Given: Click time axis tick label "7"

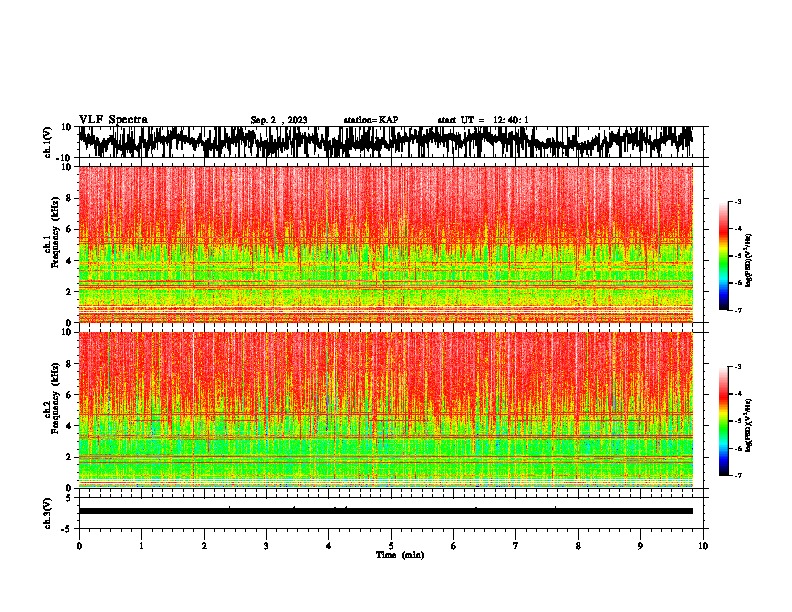Looking at the screenshot, I should [x=516, y=546].
